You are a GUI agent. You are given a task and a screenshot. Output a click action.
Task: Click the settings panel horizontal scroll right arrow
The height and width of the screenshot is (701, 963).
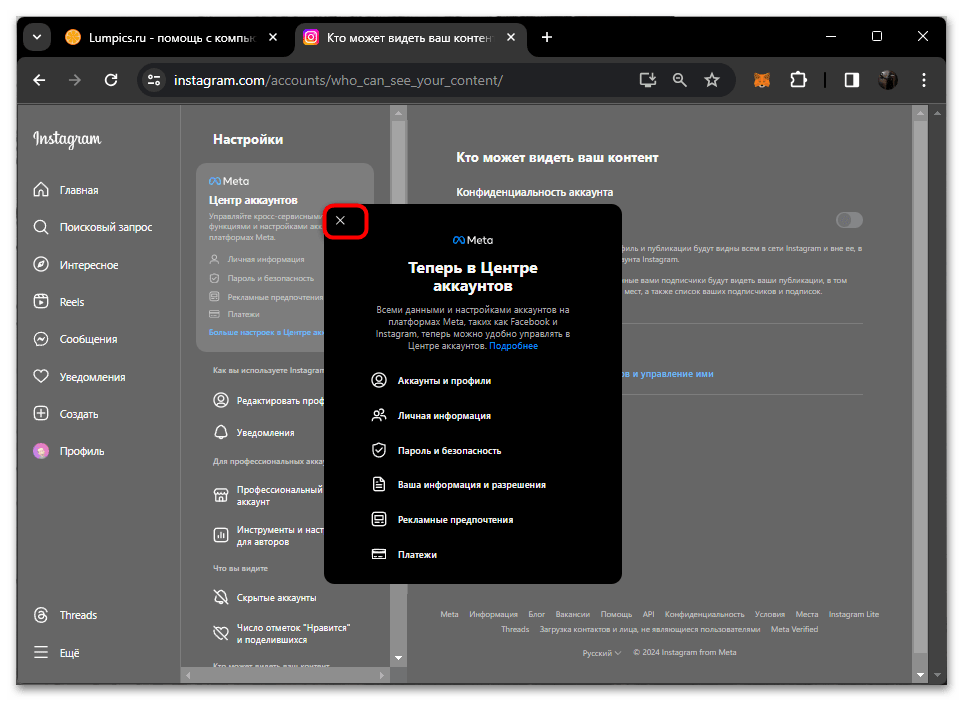tap(381, 675)
